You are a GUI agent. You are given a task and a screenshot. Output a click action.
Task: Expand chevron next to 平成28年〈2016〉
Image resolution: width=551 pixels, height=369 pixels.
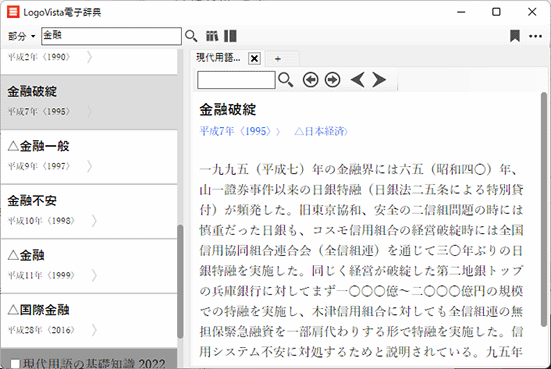click(x=94, y=330)
